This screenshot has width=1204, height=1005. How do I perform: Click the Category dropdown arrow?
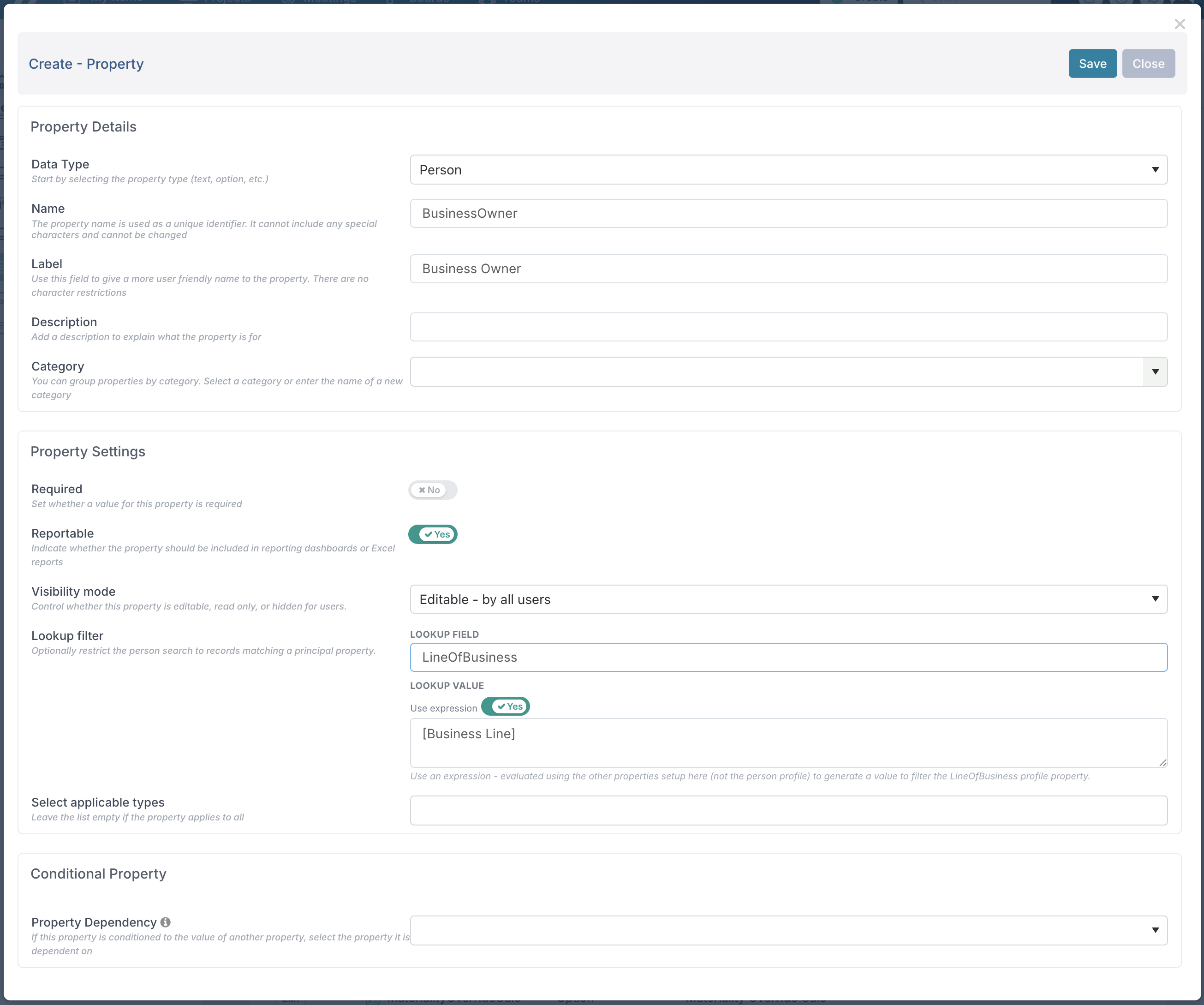tap(1155, 372)
